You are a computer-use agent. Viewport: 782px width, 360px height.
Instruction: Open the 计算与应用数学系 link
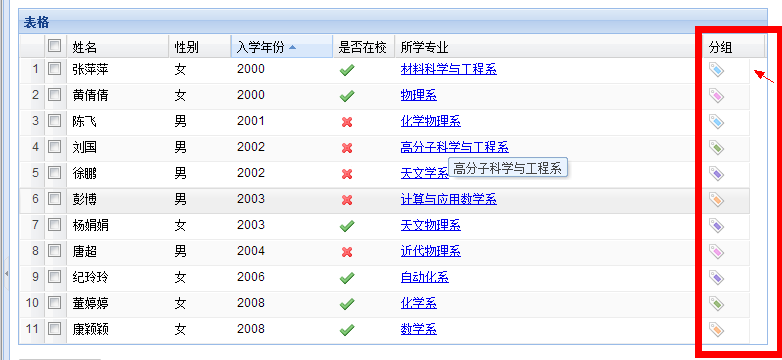[x=449, y=199]
